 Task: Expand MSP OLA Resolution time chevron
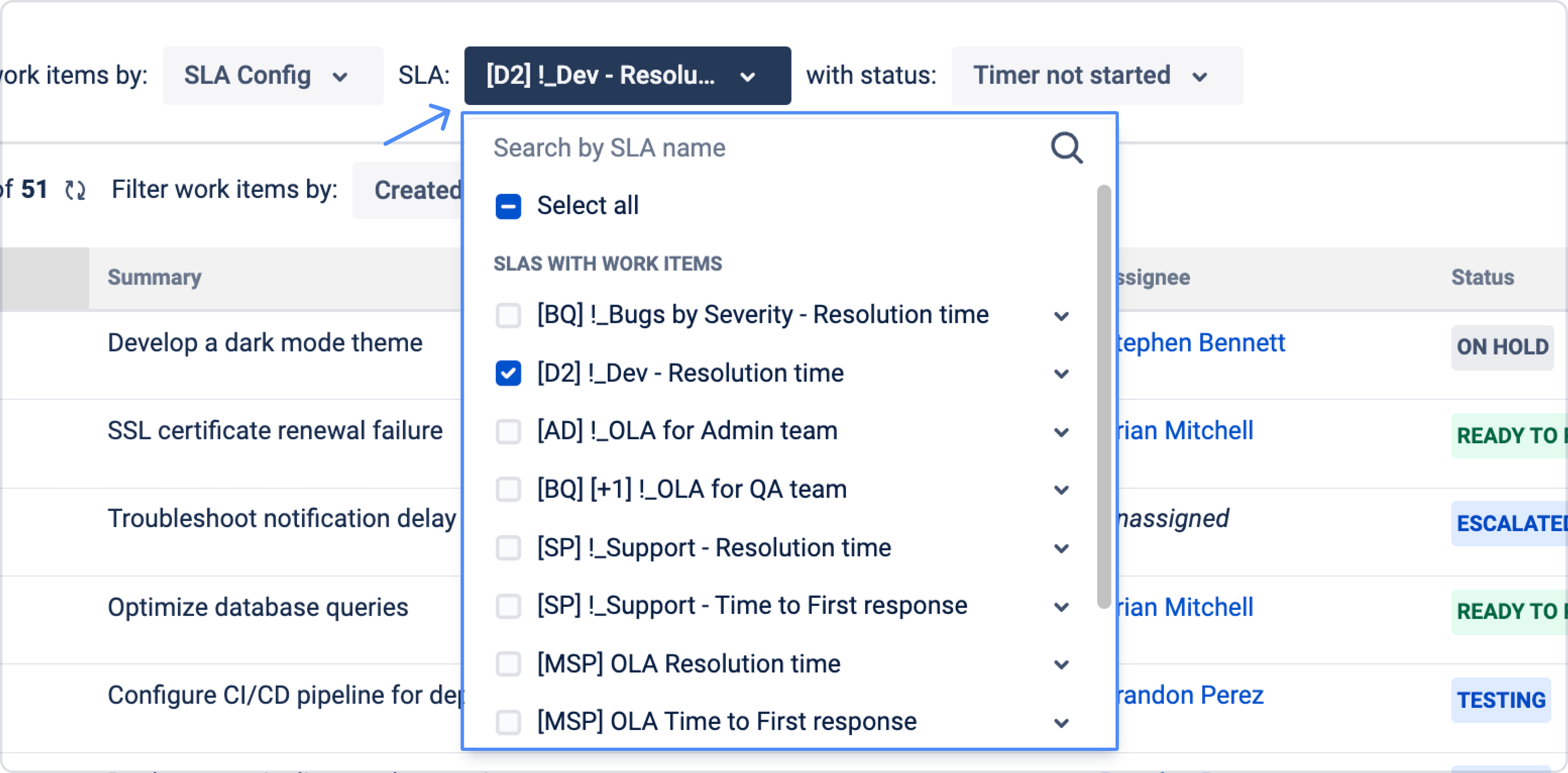(1061, 665)
